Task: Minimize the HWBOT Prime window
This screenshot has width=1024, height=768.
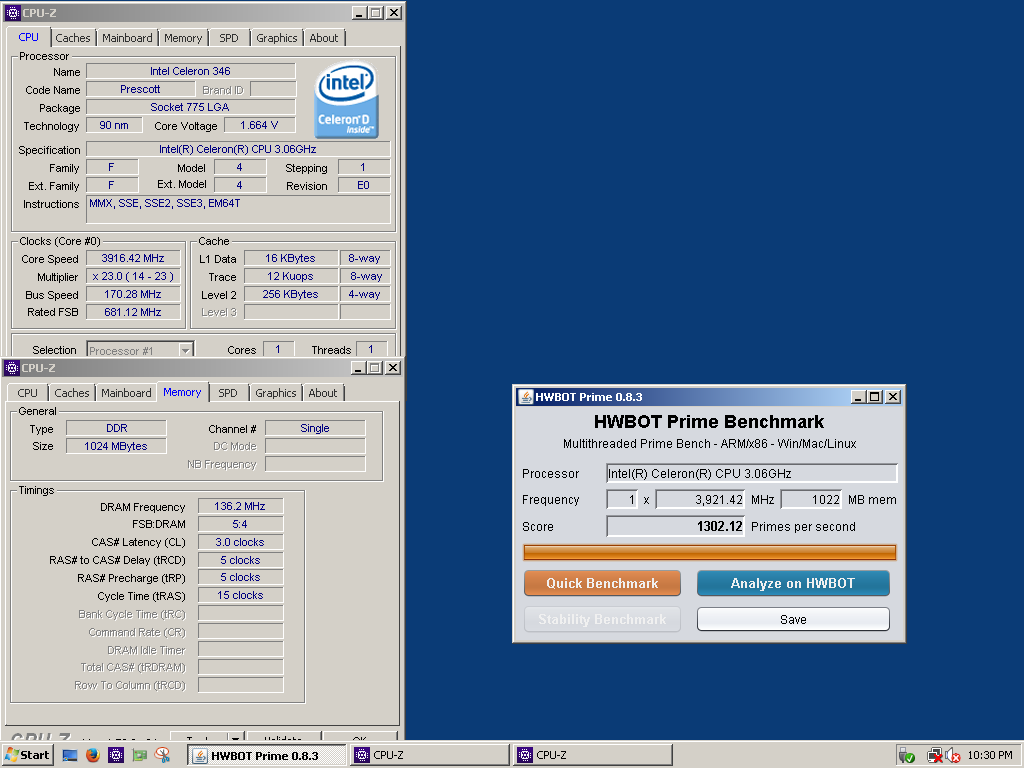Action: 858,396
